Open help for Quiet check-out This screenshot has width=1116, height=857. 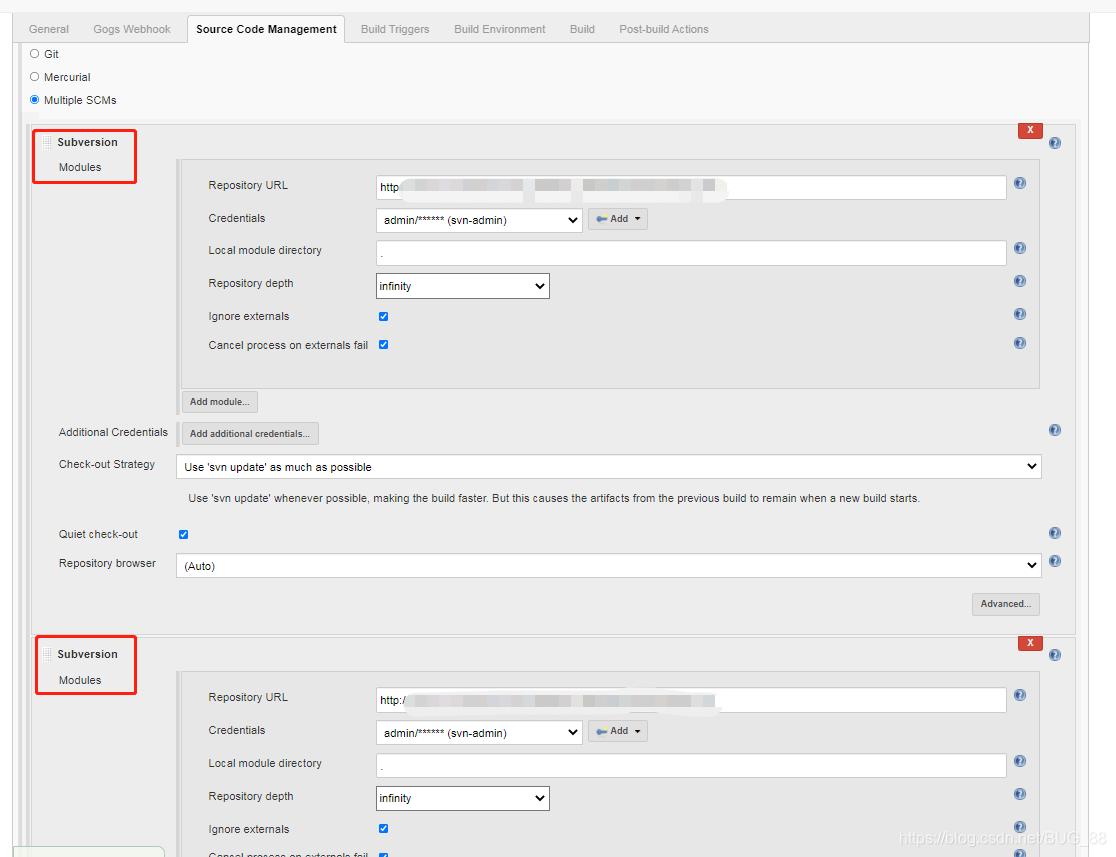click(x=1055, y=533)
